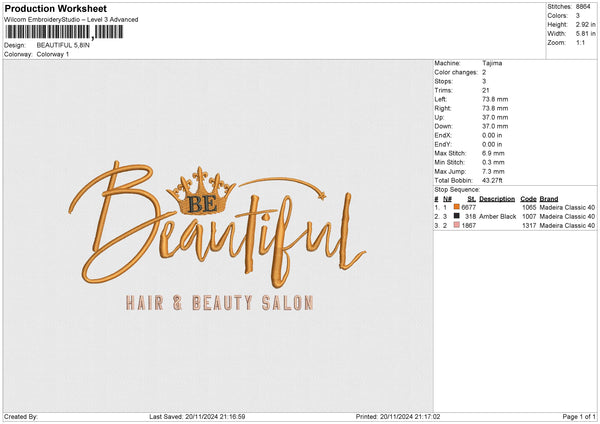Click the Stitches value 8864
The width and height of the screenshot is (600, 424).
pos(583,7)
